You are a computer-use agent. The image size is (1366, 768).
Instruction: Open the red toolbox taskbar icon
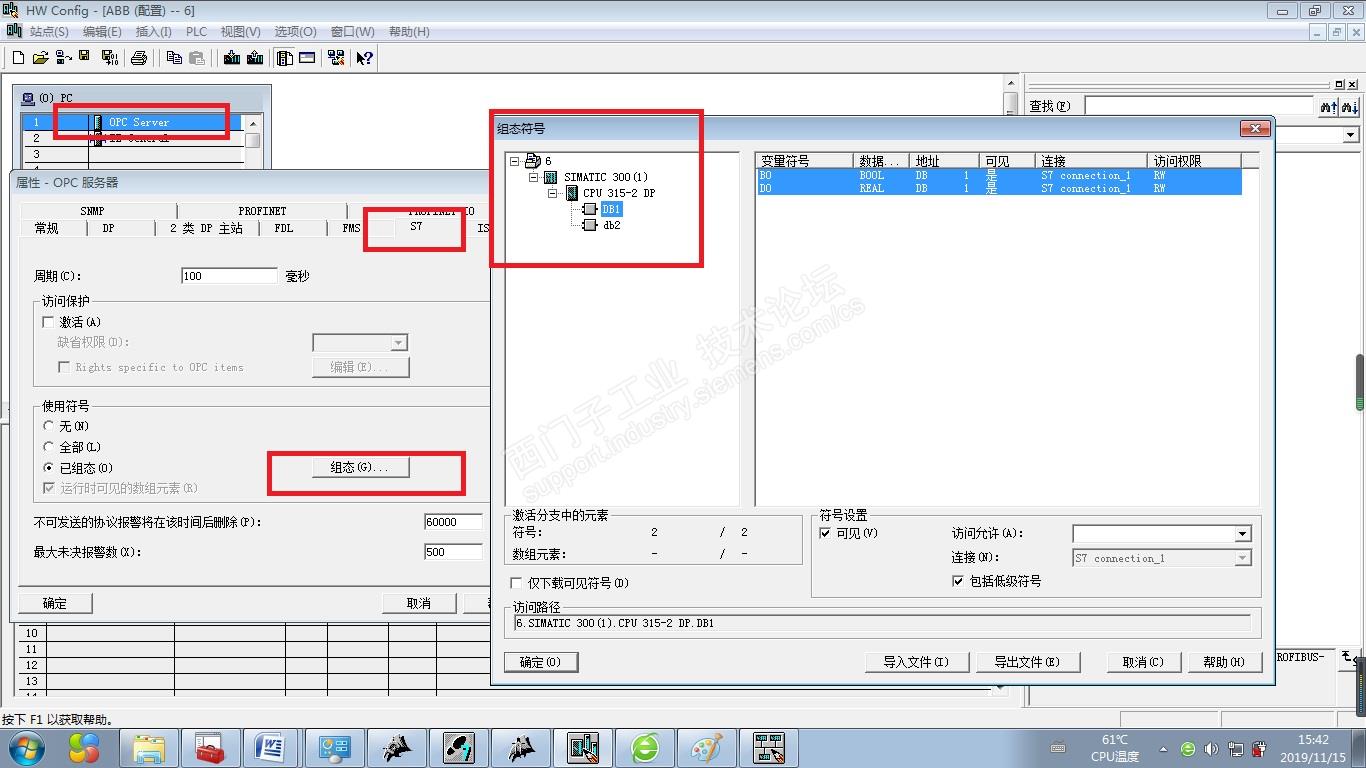pos(210,748)
